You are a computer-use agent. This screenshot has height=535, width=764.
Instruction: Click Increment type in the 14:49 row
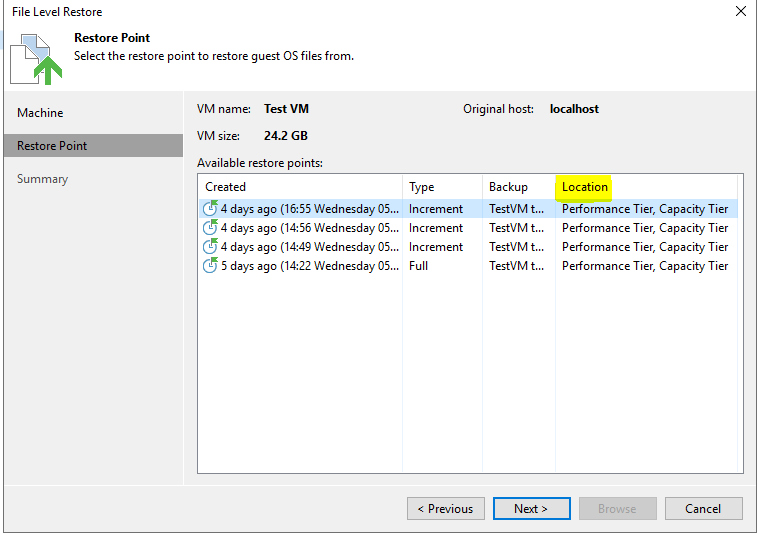click(x=436, y=247)
